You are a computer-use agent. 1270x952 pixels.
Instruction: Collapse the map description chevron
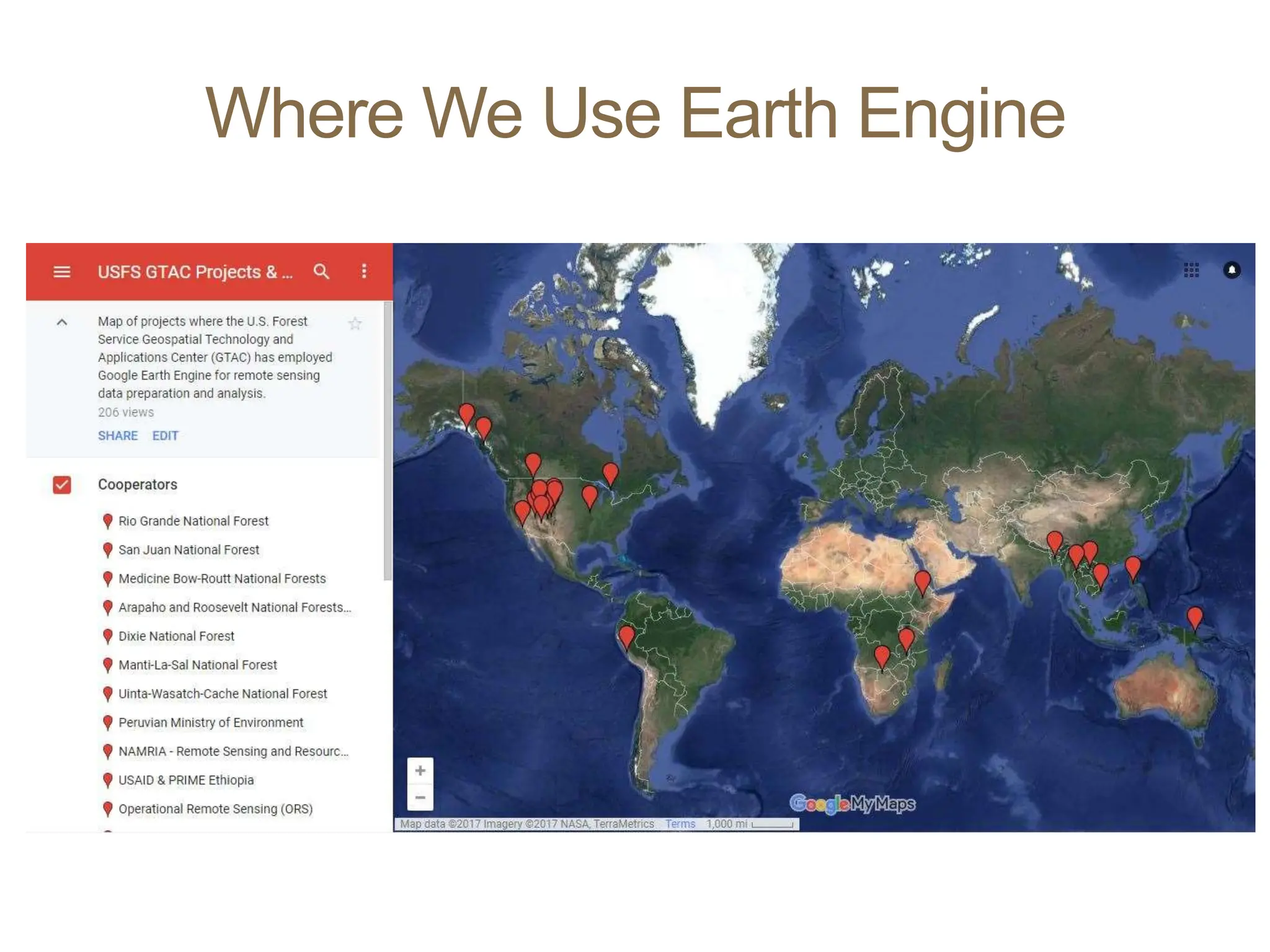[x=61, y=322]
